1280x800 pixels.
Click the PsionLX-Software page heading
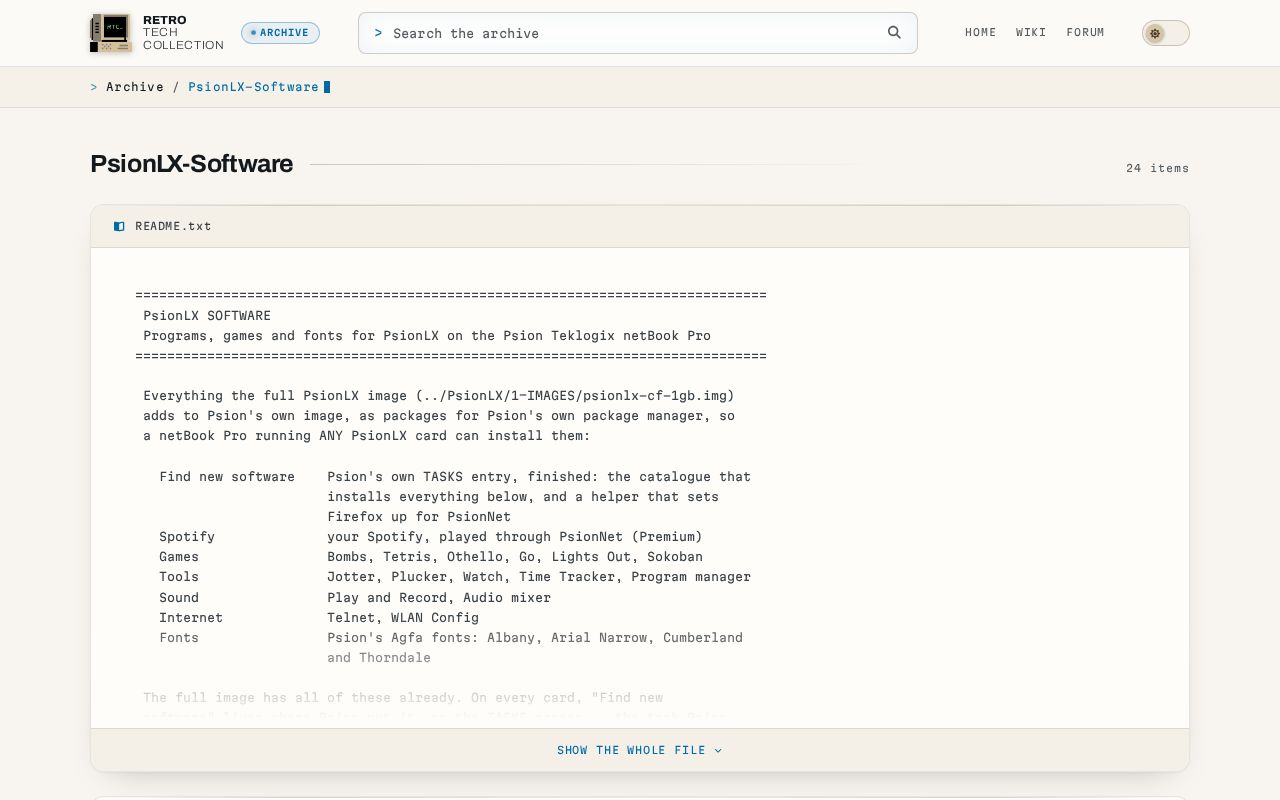[x=192, y=164]
